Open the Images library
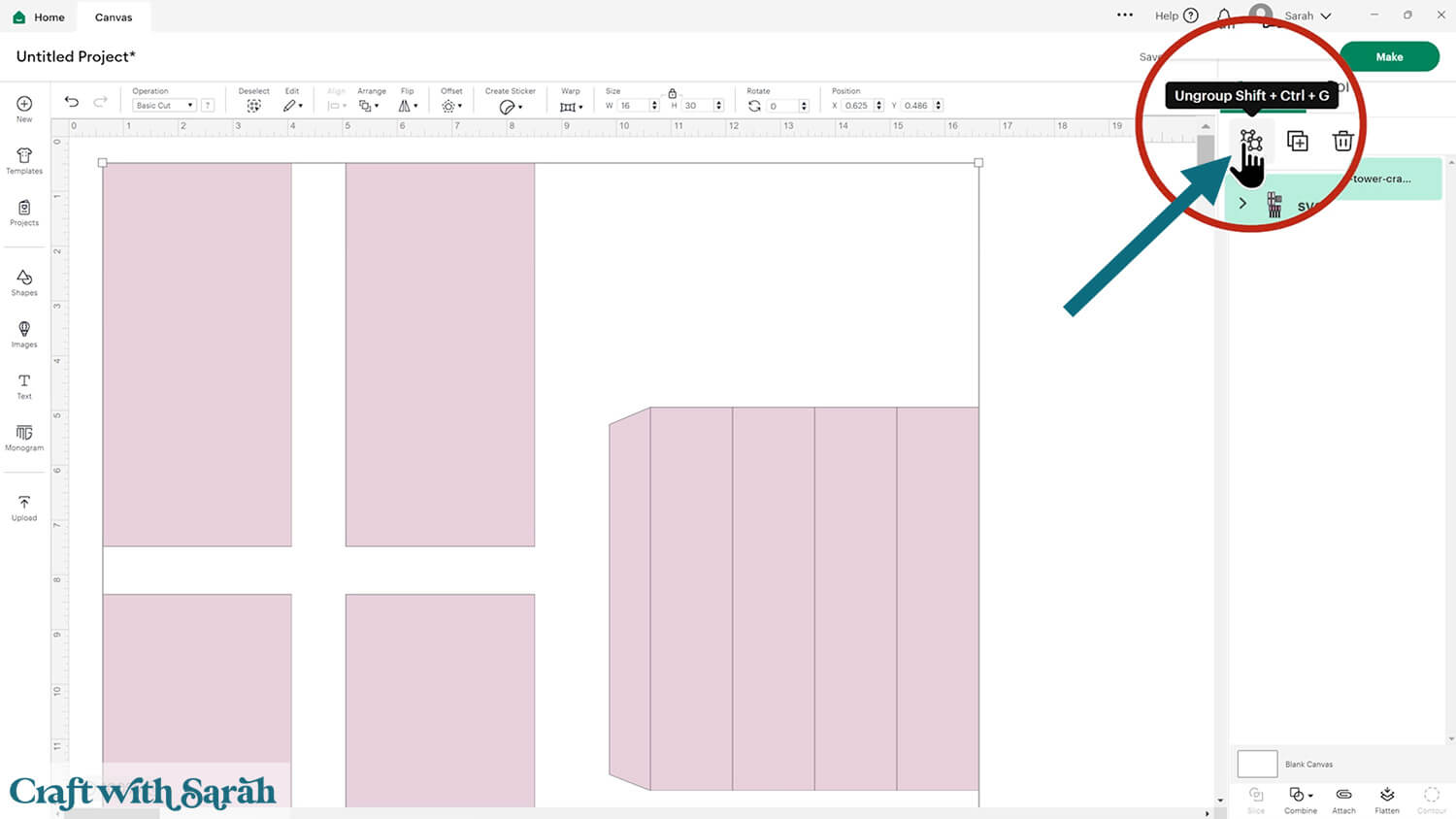This screenshot has height=819, width=1456. pos(24,334)
